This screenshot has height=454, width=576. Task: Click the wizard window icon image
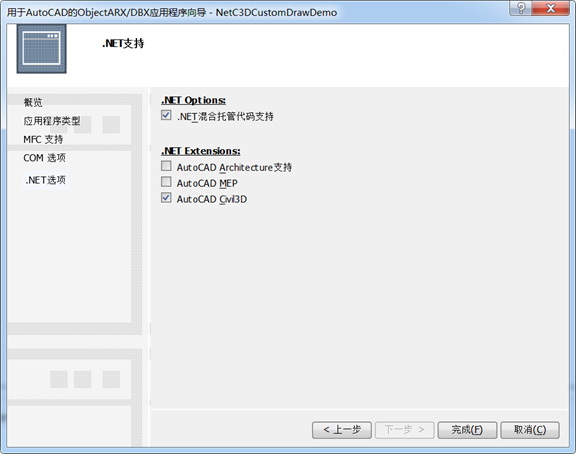(42, 49)
